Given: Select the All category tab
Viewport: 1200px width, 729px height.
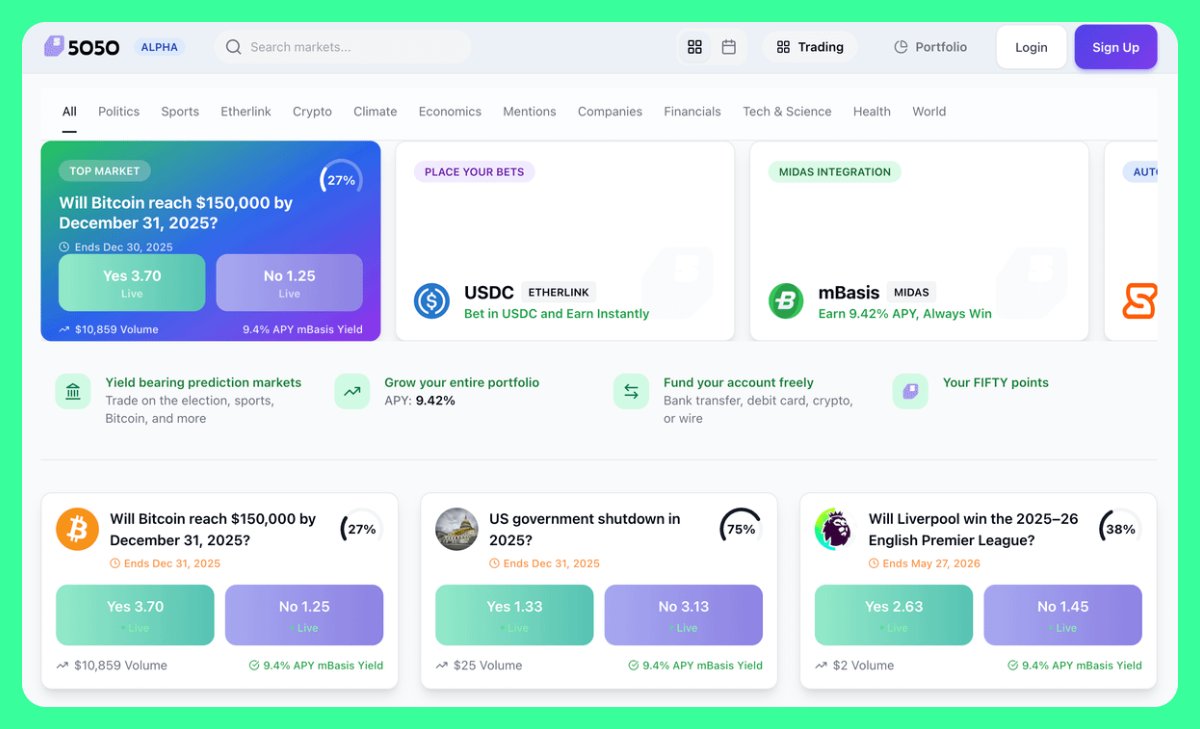Looking at the screenshot, I should [x=69, y=112].
